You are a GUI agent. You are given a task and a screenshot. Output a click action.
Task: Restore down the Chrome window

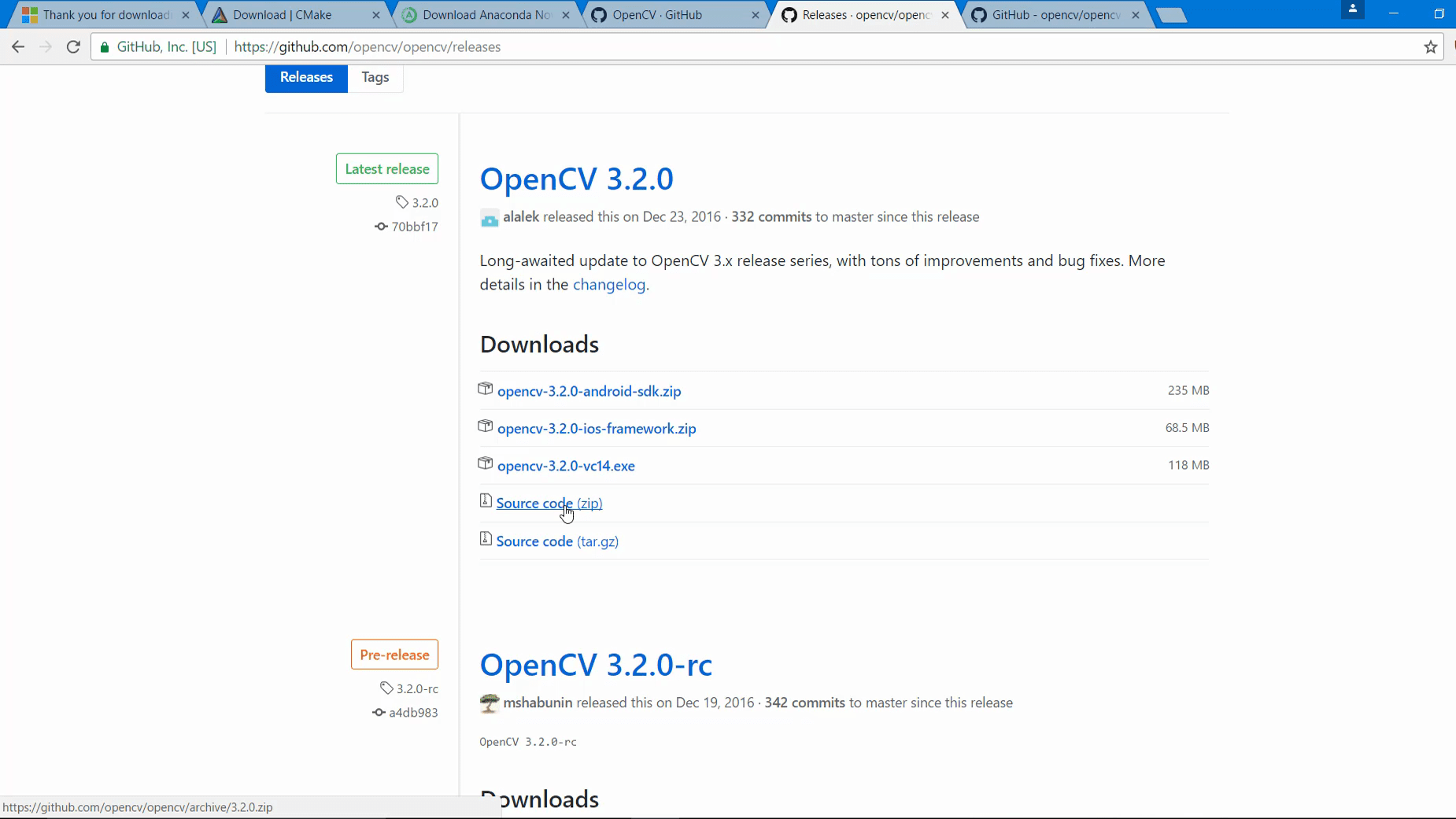point(1439,13)
